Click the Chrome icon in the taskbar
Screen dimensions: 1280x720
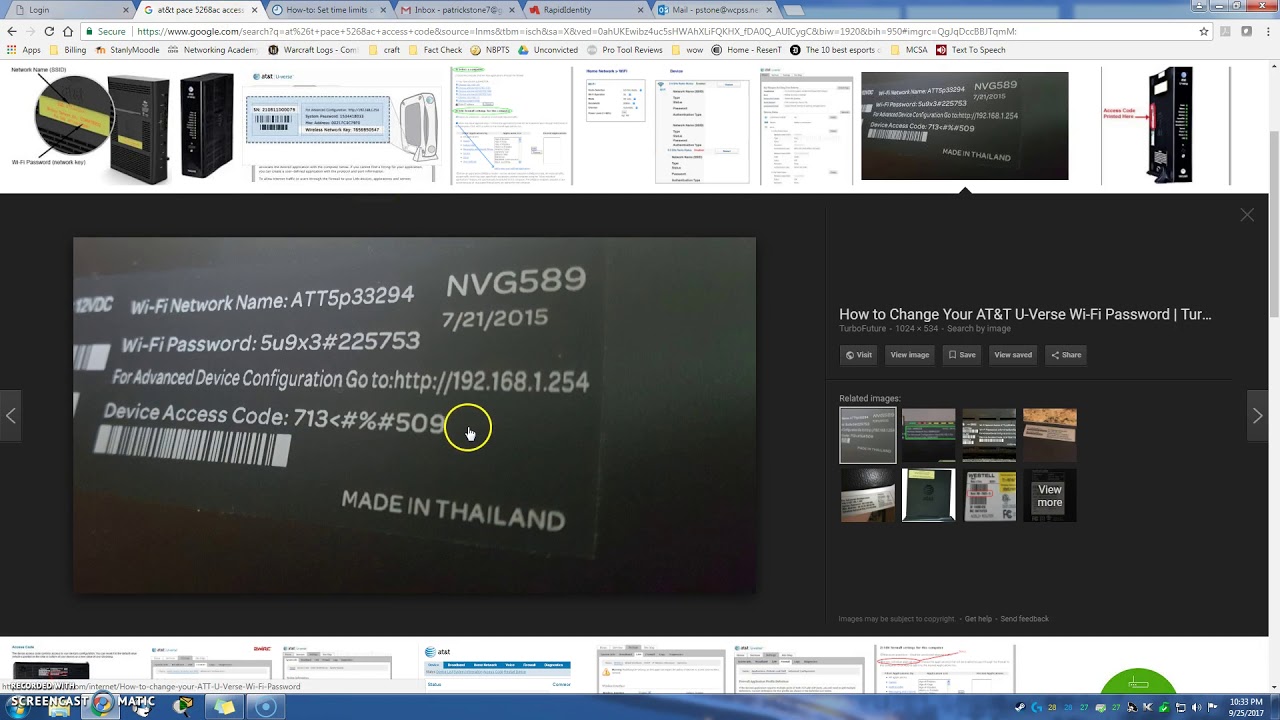click(x=102, y=705)
